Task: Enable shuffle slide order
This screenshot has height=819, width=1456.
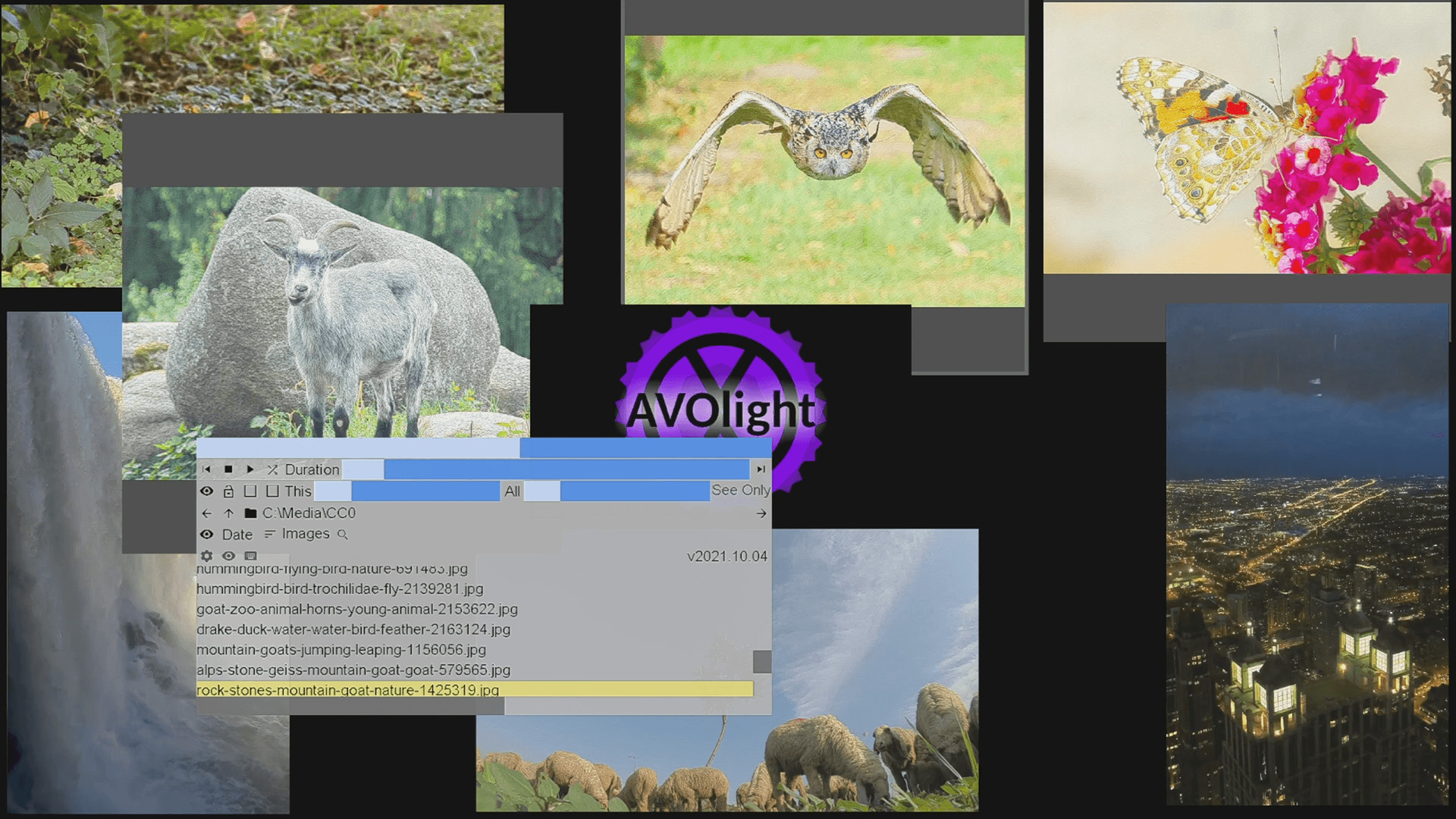Action: pos(271,469)
